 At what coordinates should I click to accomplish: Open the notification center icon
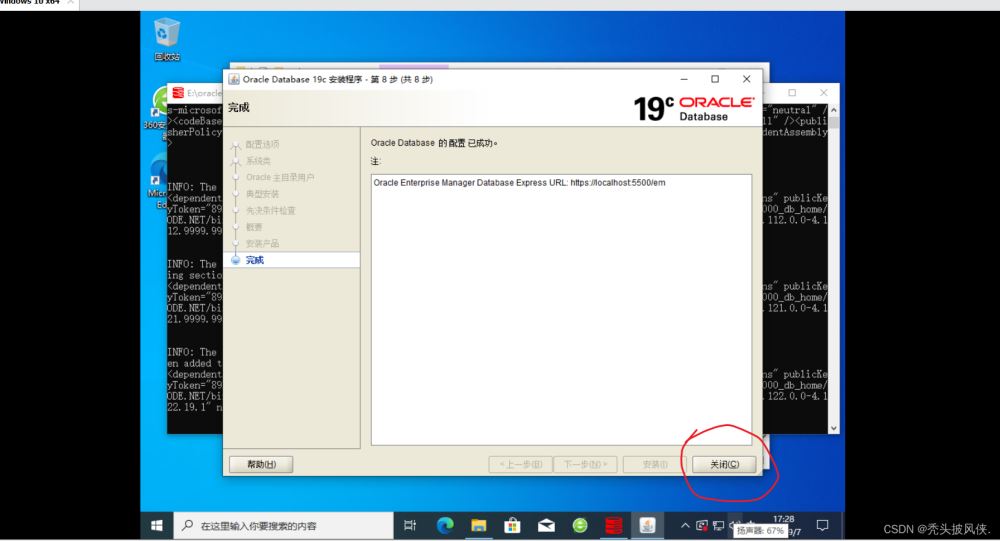pos(822,525)
